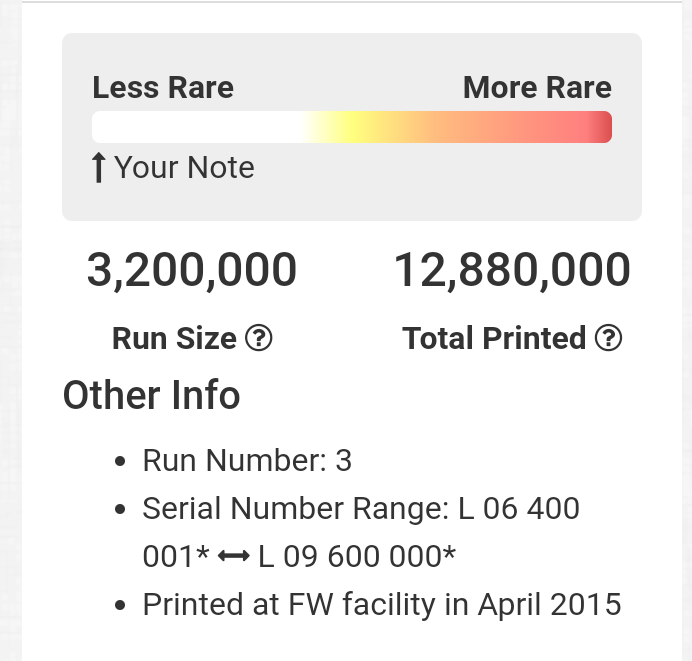This screenshot has height=661, width=692.
Task: Click the red end of rarity bar
Action: [x=598, y=128]
